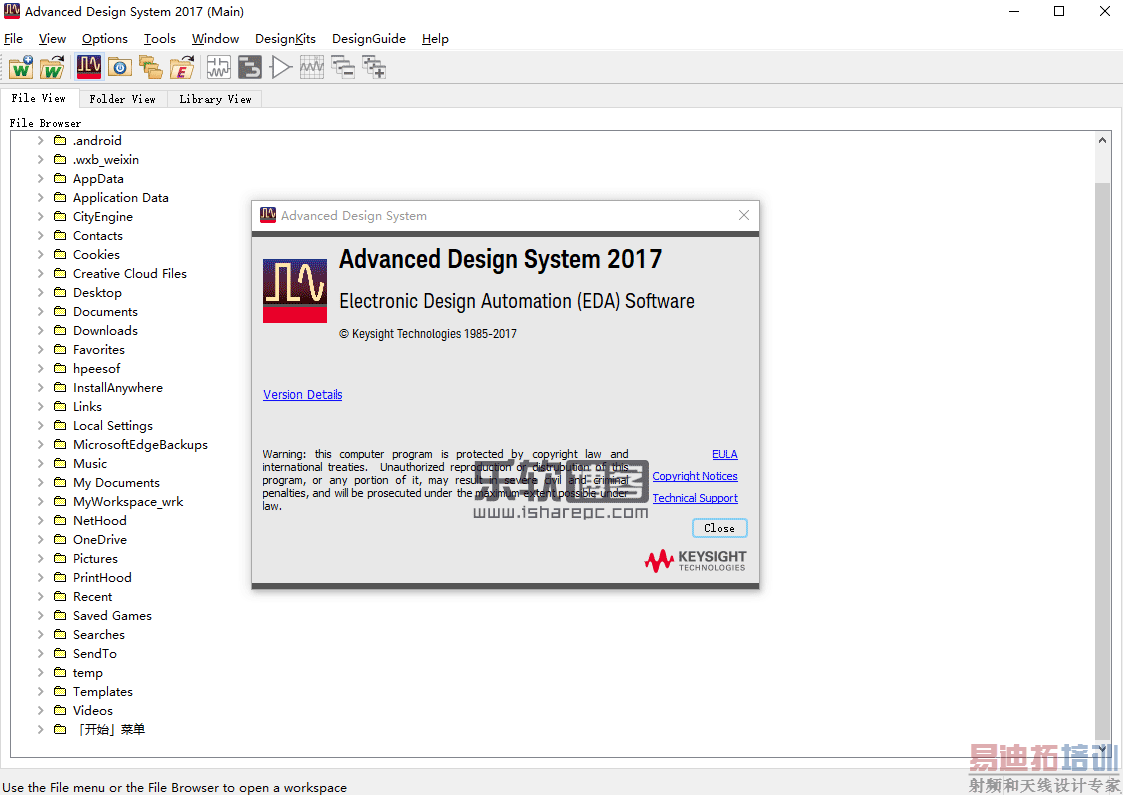Open the Help menu
Viewport: 1123px width, 795px height.
click(435, 39)
